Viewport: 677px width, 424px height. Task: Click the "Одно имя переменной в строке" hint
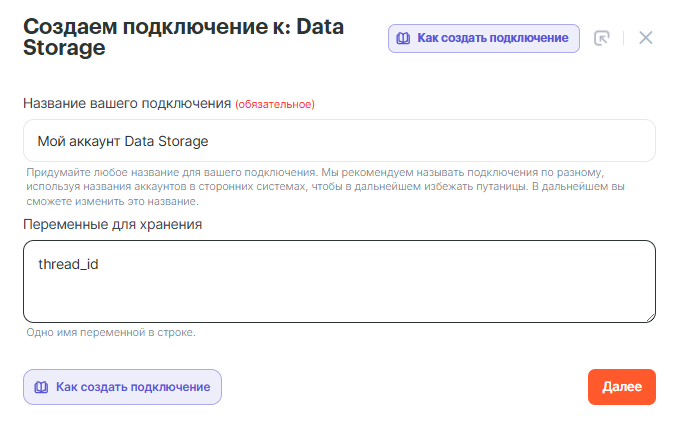click(111, 332)
